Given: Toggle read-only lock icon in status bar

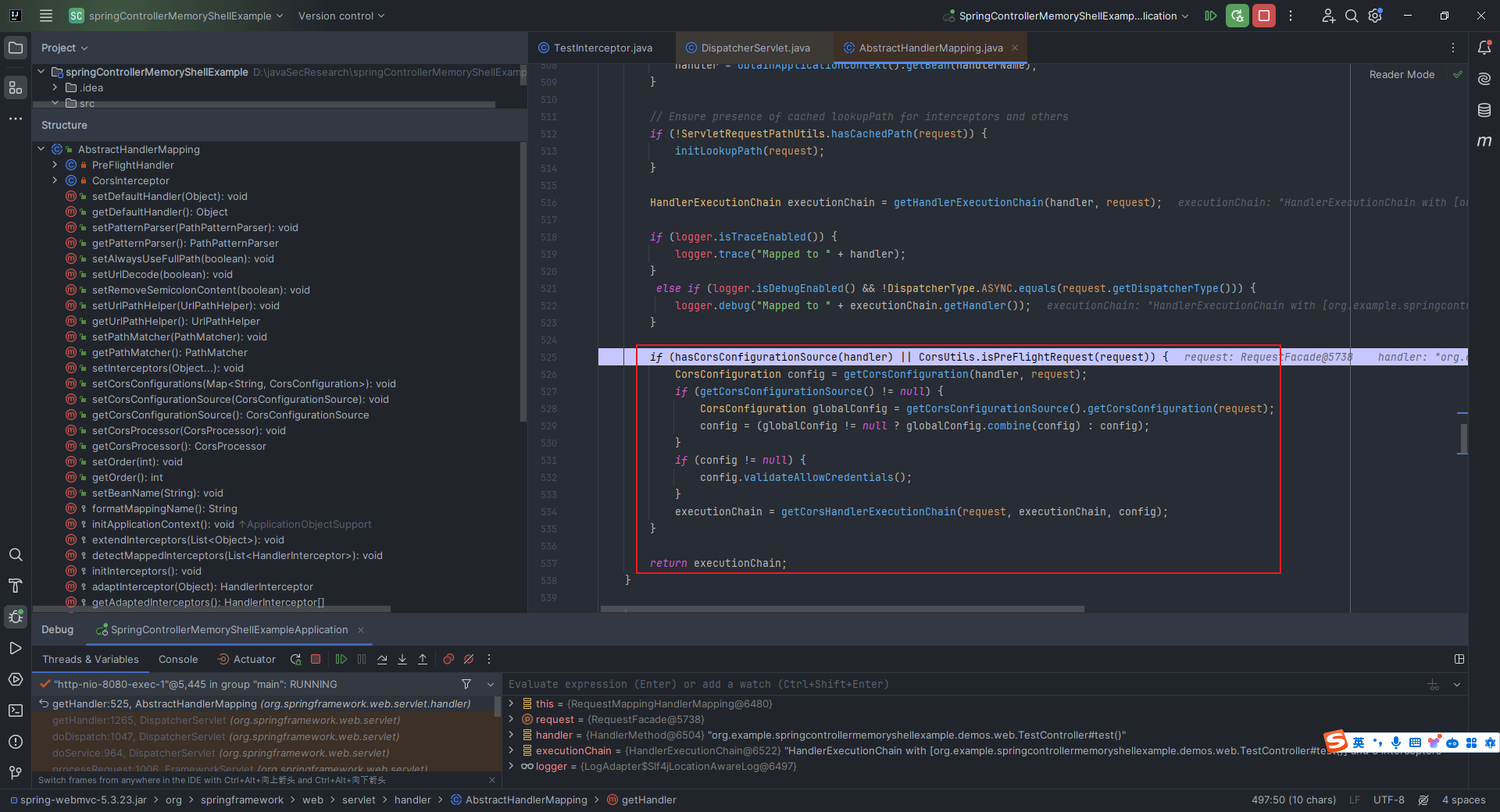Looking at the screenshot, I should click(1423, 800).
